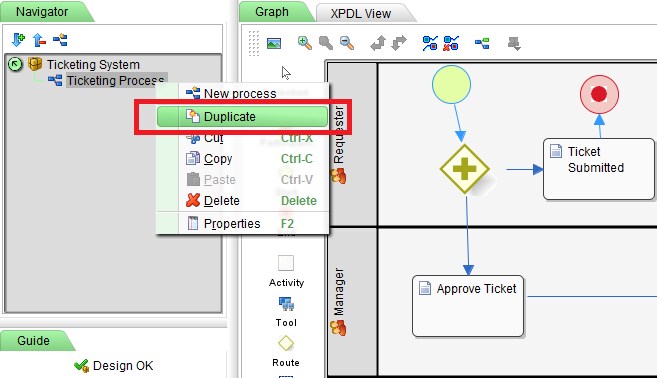
Task: Select the Ticketing Process tree item
Action: [115, 80]
